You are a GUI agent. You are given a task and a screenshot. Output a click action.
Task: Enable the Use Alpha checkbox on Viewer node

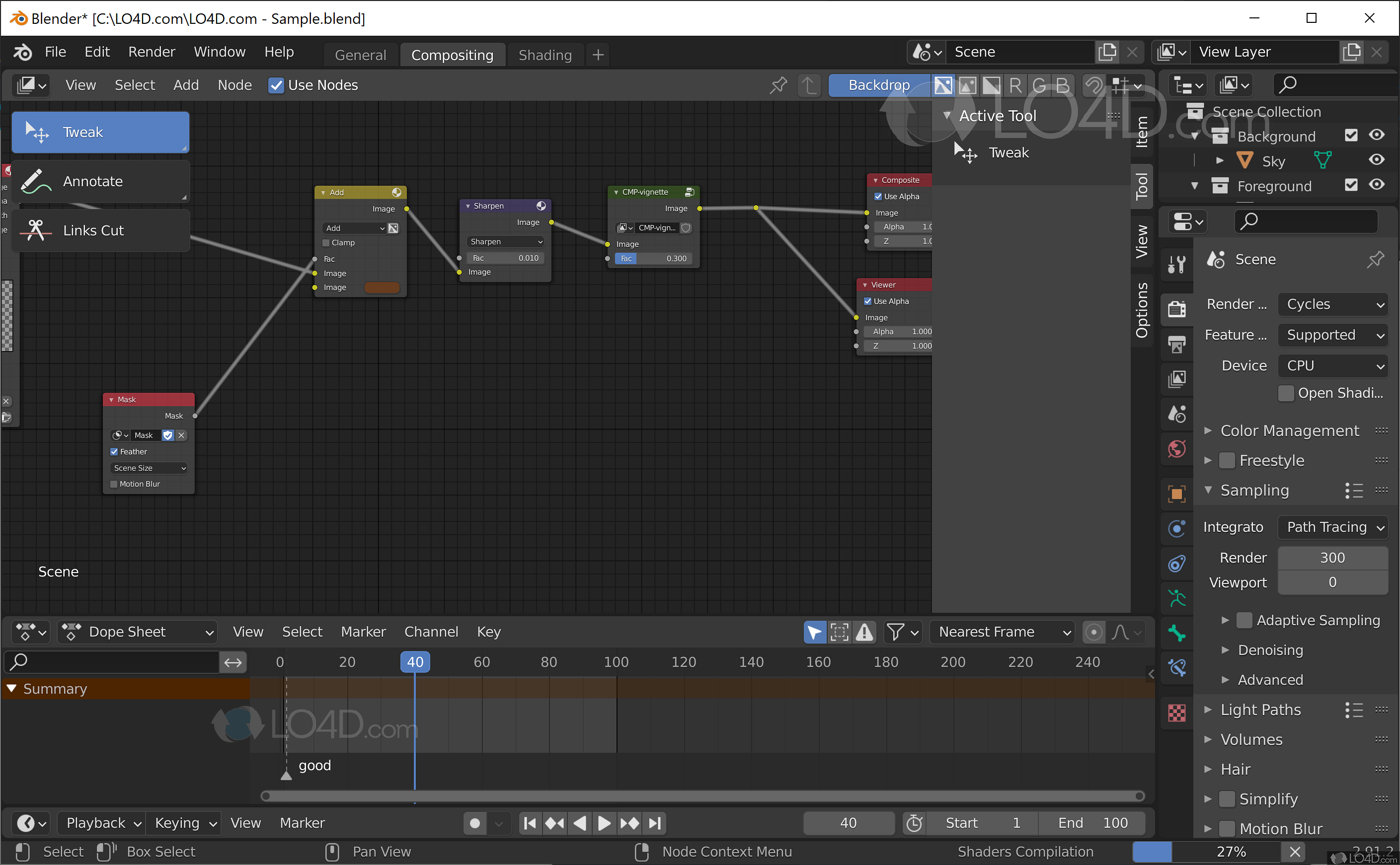point(868,300)
